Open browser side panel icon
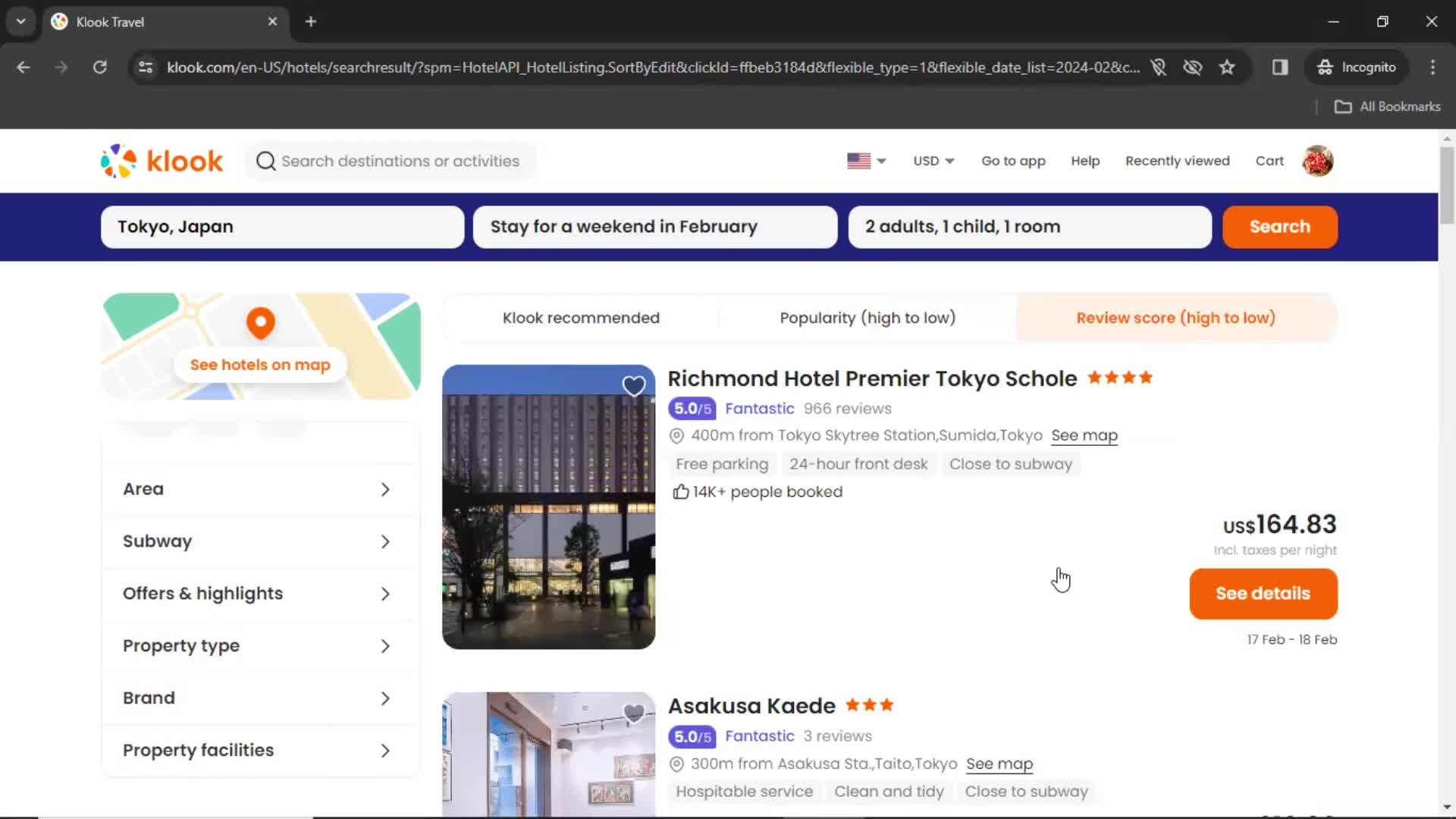The height and width of the screenshot is (819, 1456). pos(1280,67)
